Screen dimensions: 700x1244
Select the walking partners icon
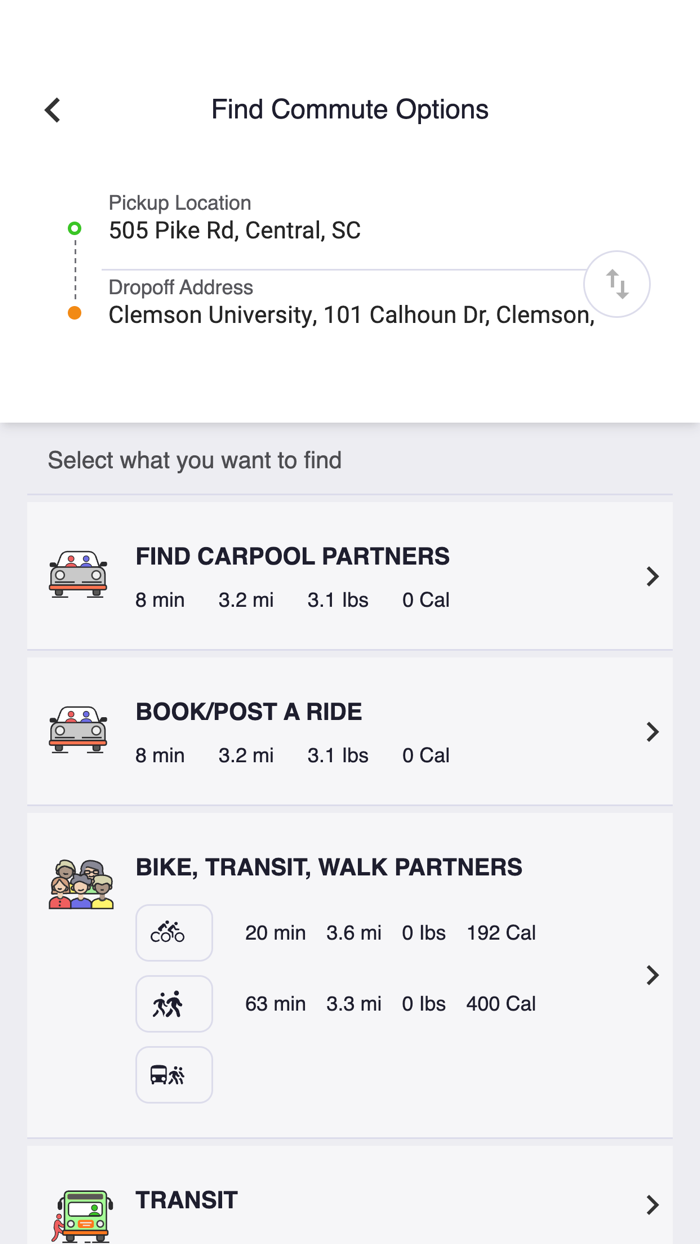click(x=173, y=1003)
